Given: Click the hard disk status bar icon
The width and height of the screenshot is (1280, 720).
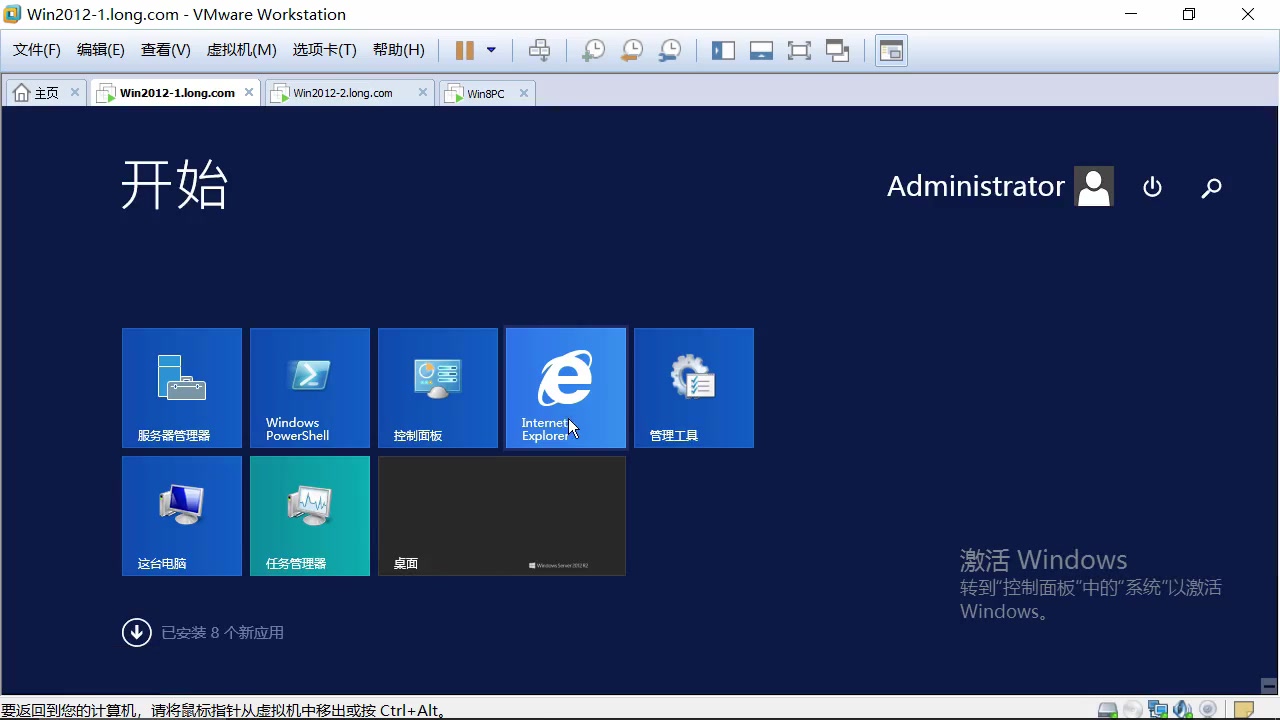Looking at the screenshot, I should coord(1108,710).
